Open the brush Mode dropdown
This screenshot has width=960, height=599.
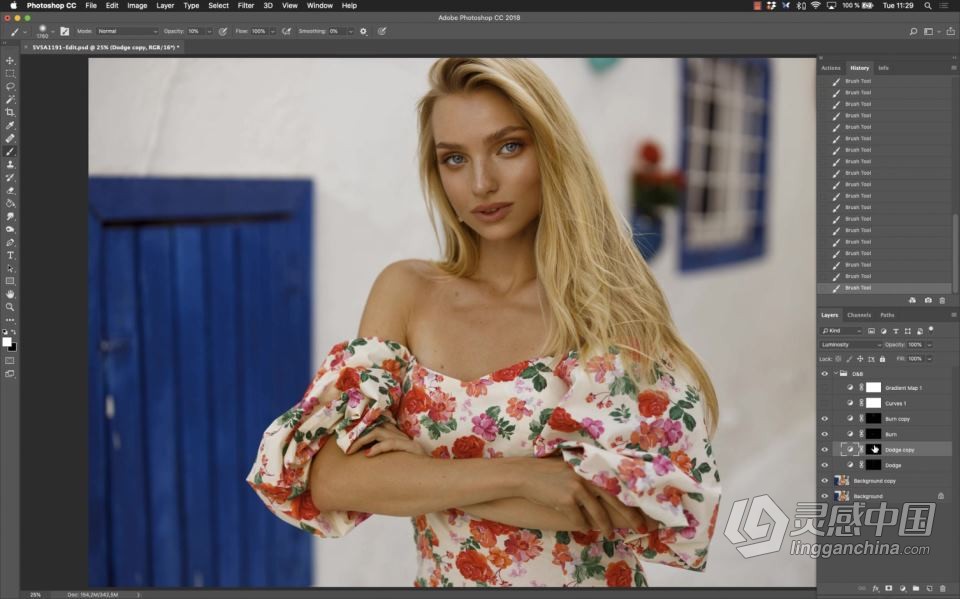pyautogui.click(x=127, y=31)
